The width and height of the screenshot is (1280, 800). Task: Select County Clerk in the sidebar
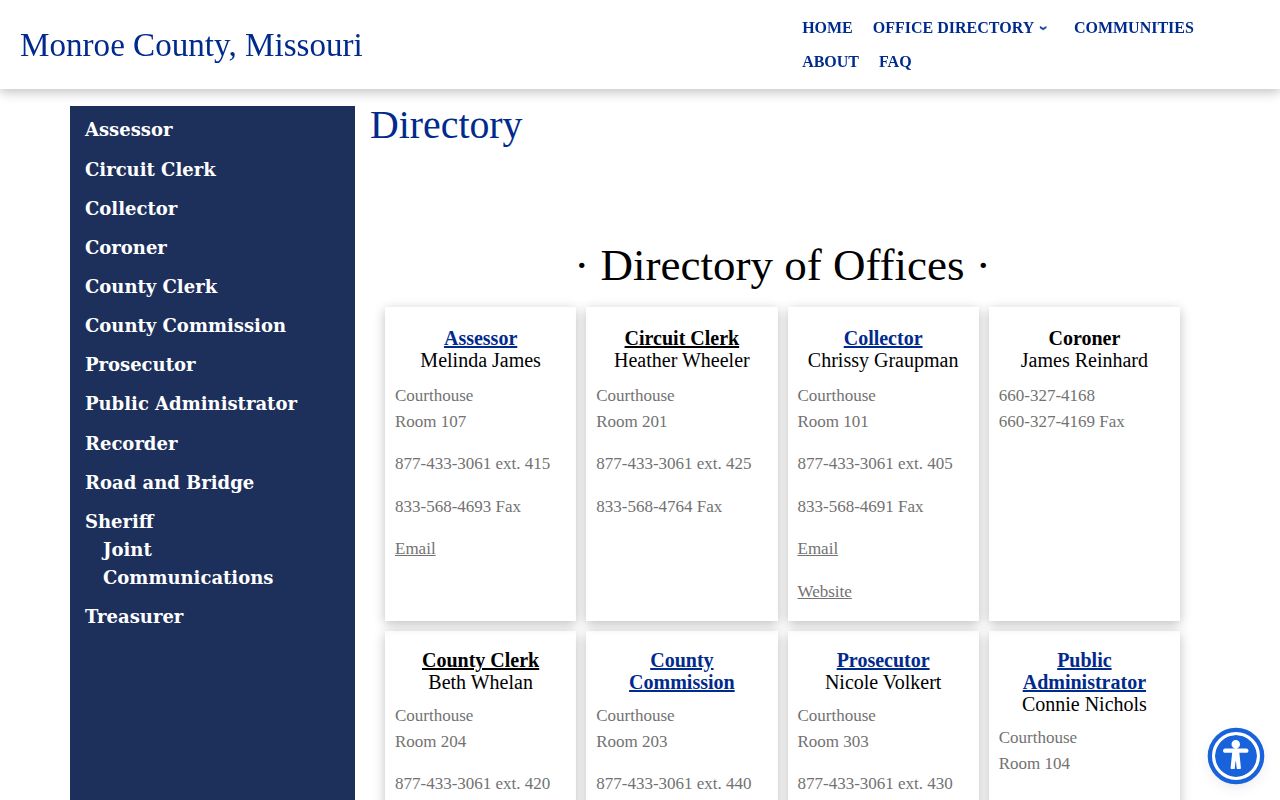pos(151,286)
